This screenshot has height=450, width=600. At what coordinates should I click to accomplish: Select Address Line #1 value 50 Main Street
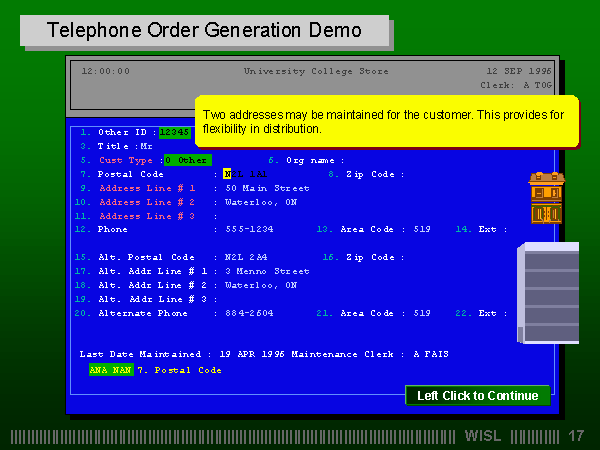click(268, 188)
